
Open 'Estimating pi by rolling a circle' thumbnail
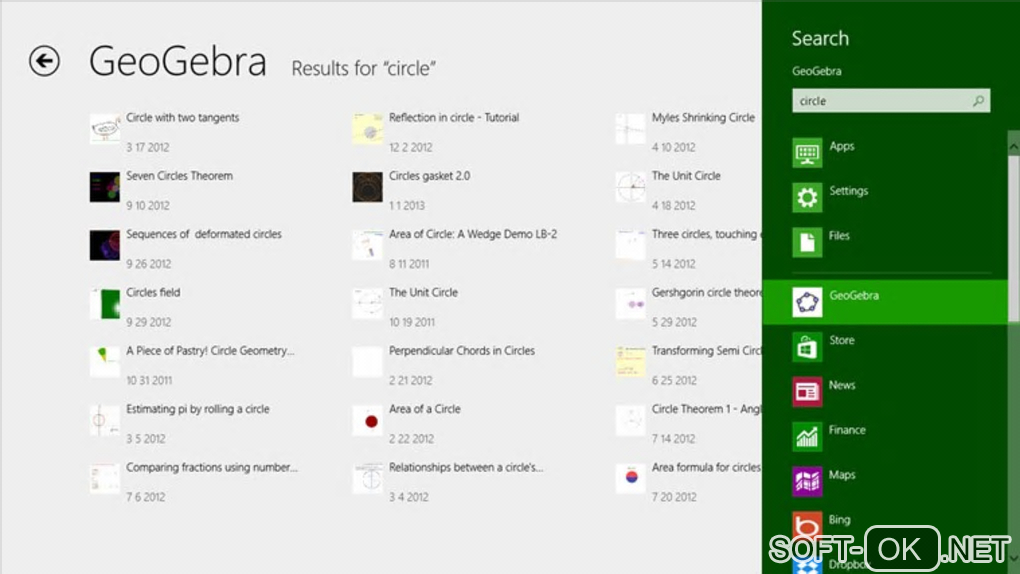tap(105, 420)
